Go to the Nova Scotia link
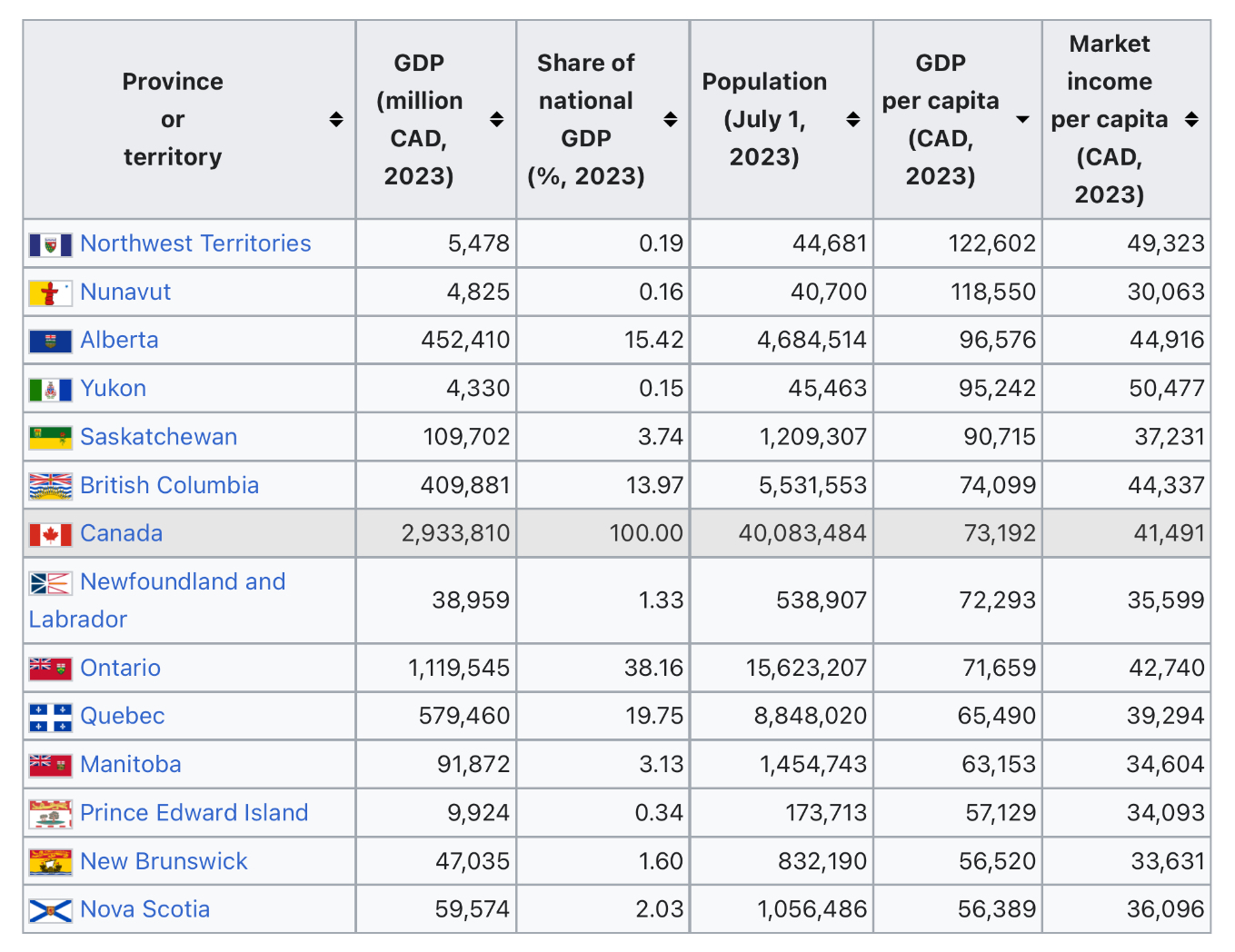Screen dimensions: 1235x952 (144, 909)
